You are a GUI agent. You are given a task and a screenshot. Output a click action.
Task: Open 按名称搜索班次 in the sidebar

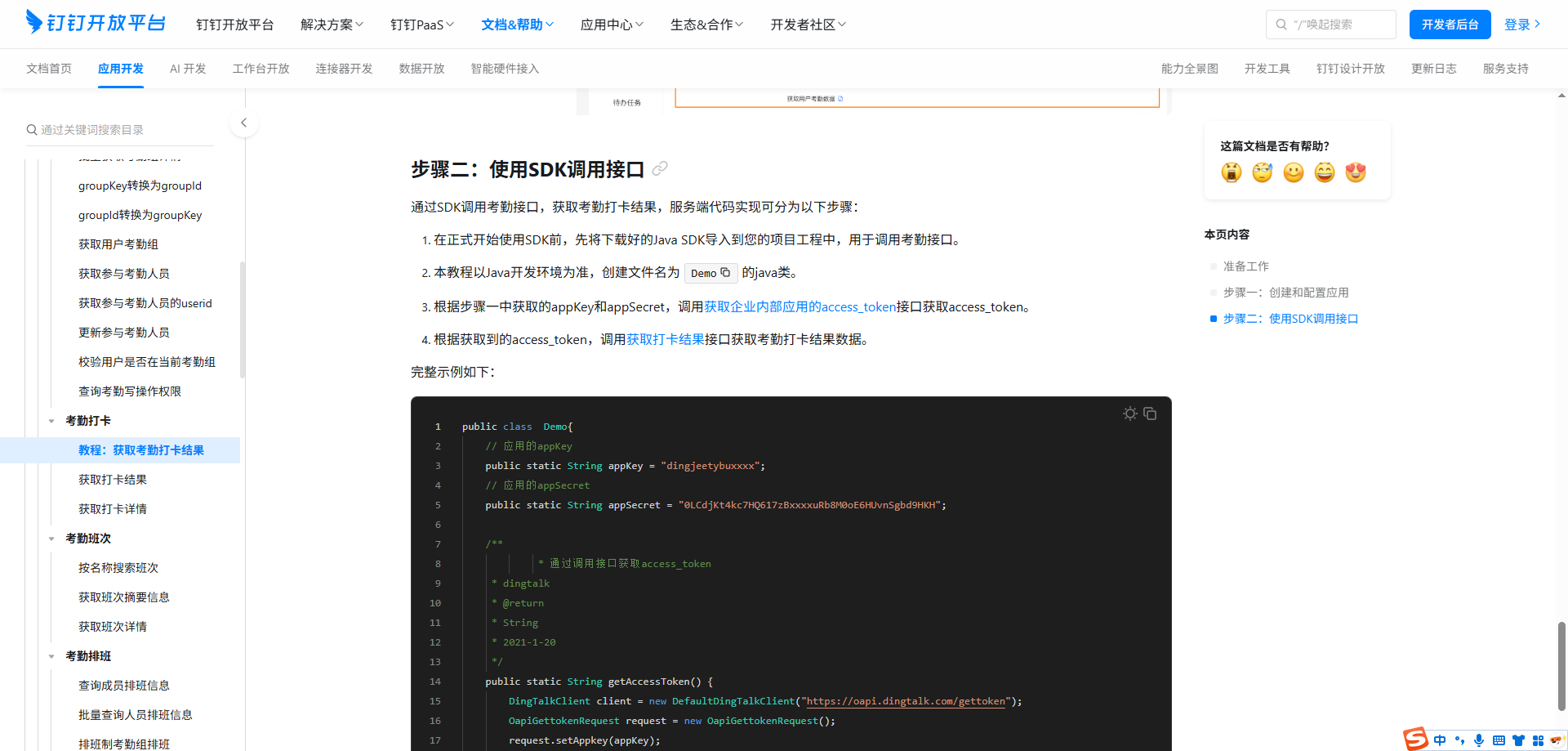(x=118, y=568)
